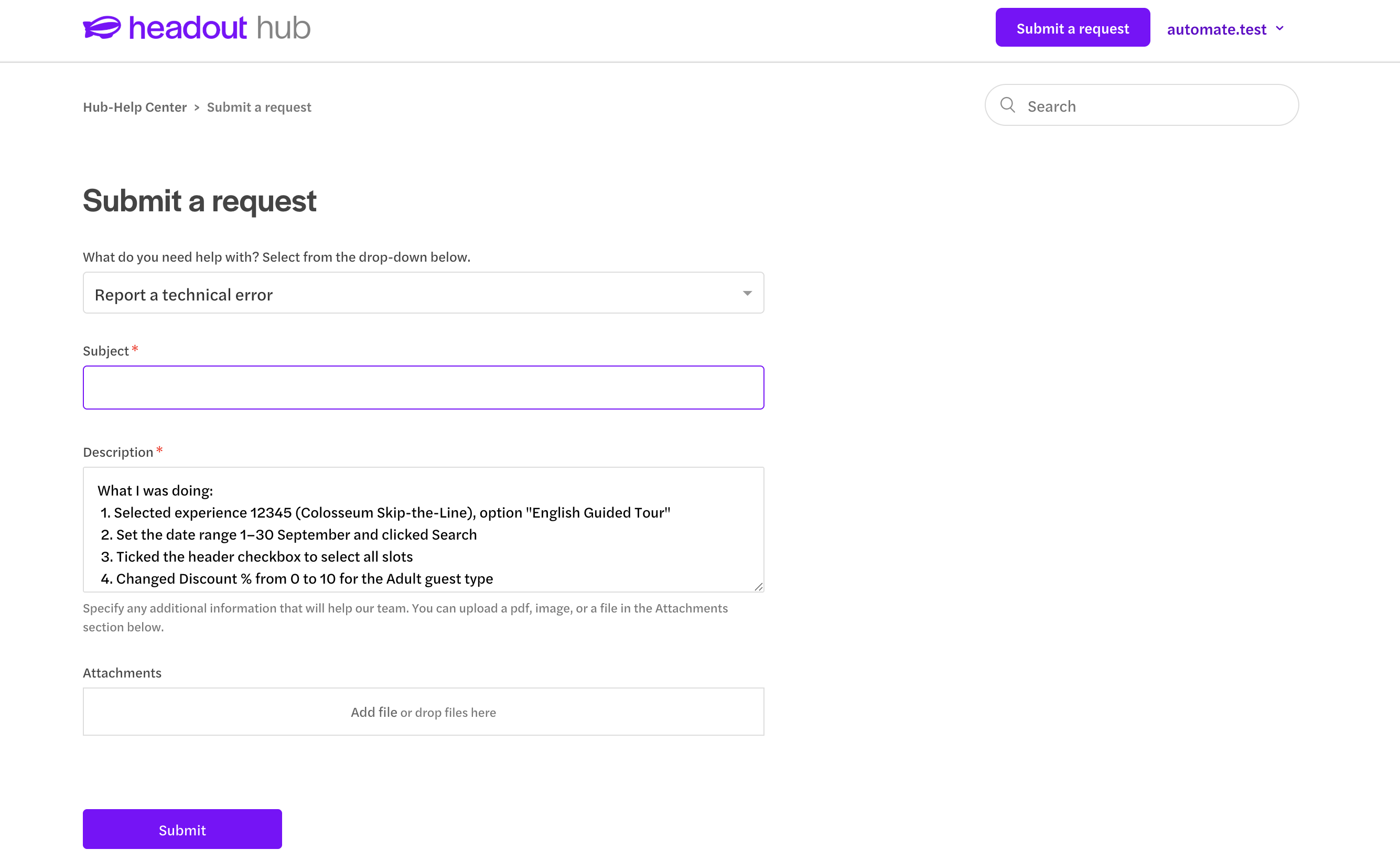
Task: Click the Headout blimp logo icon
Action: pos(102,27)
